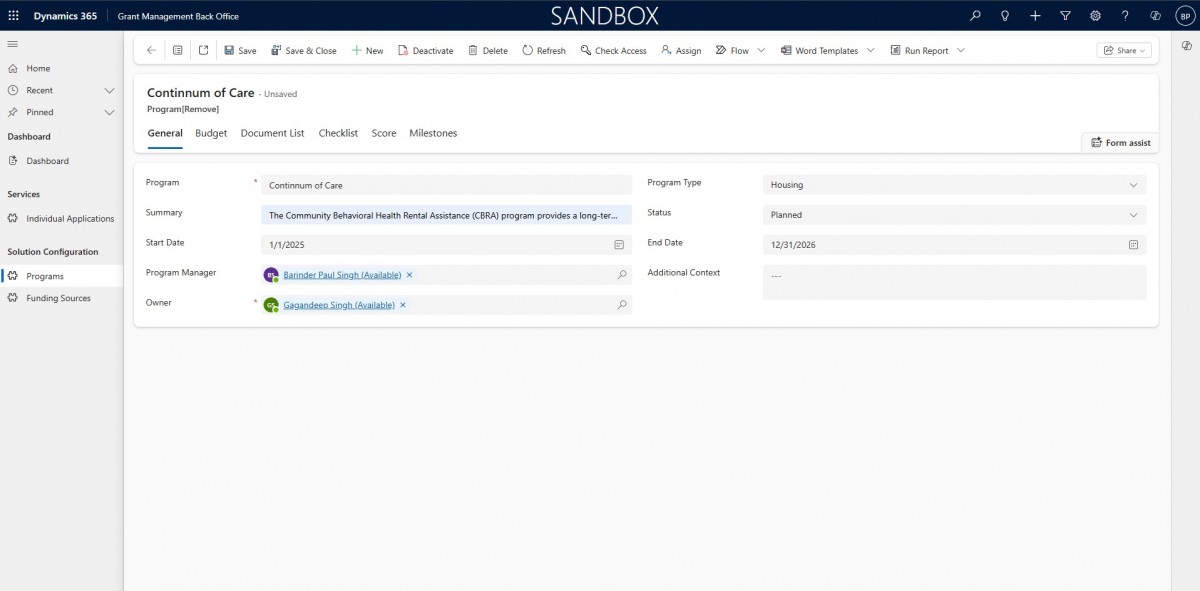Click the back arrow in command bar
Screen dimensions: 1200x591
(151, 50)
